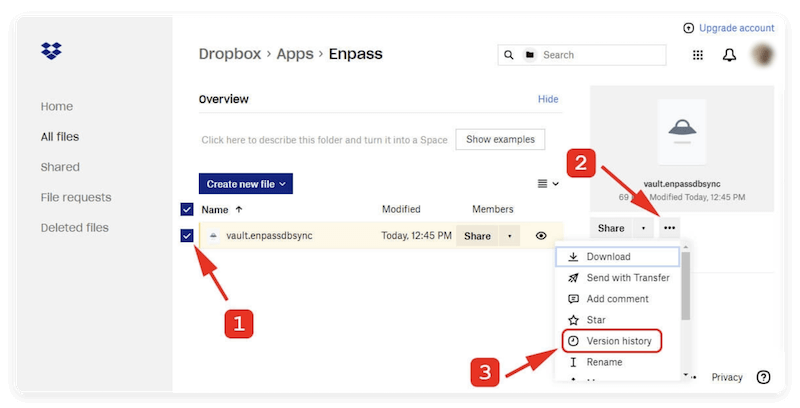Open the list view options dropdown

[x=548, y=184]
